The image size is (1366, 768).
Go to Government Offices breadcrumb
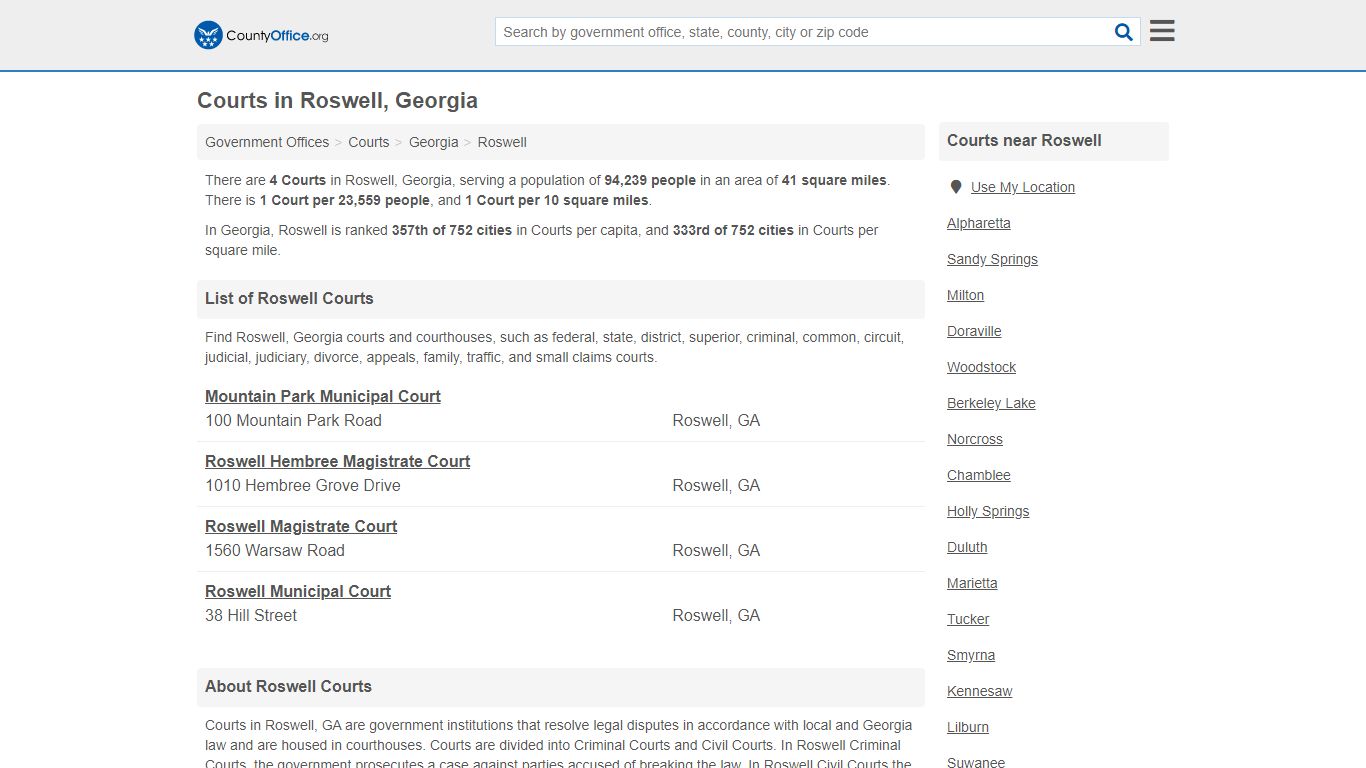267,142
